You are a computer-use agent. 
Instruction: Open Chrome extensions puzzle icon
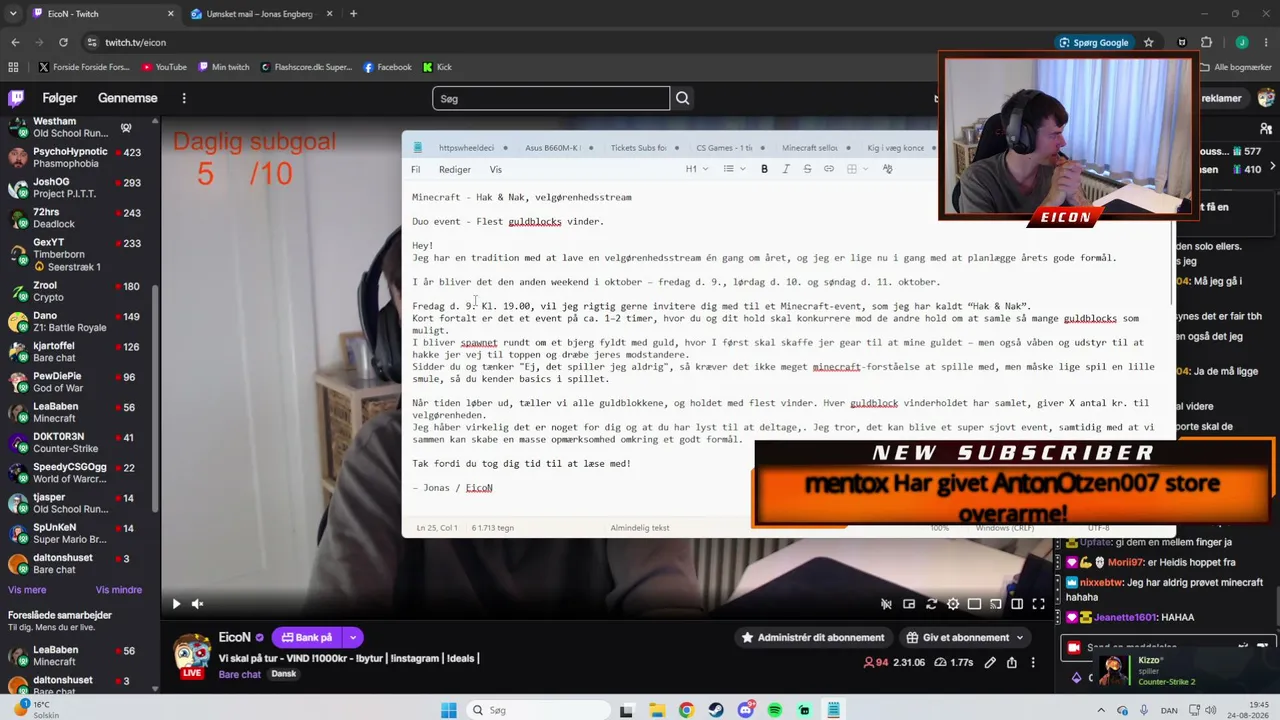pos(1206,42)
